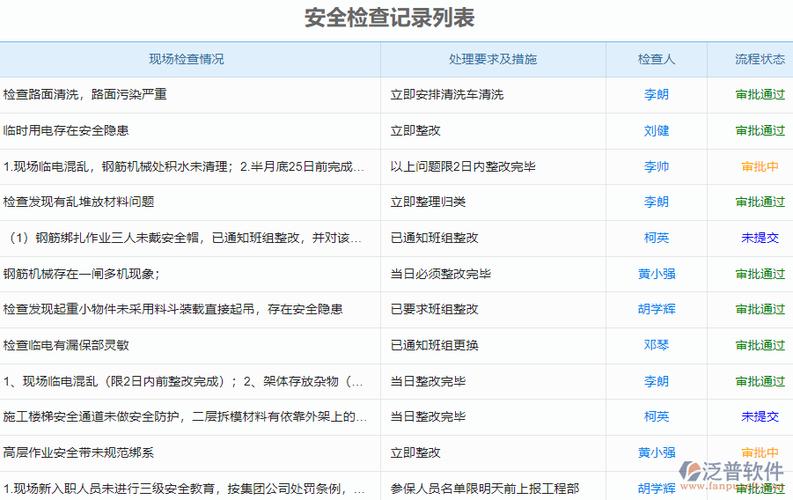Click 立即整改 in the 高层作业 row
This screenshot has height=500, width=793.
[415, 452]
